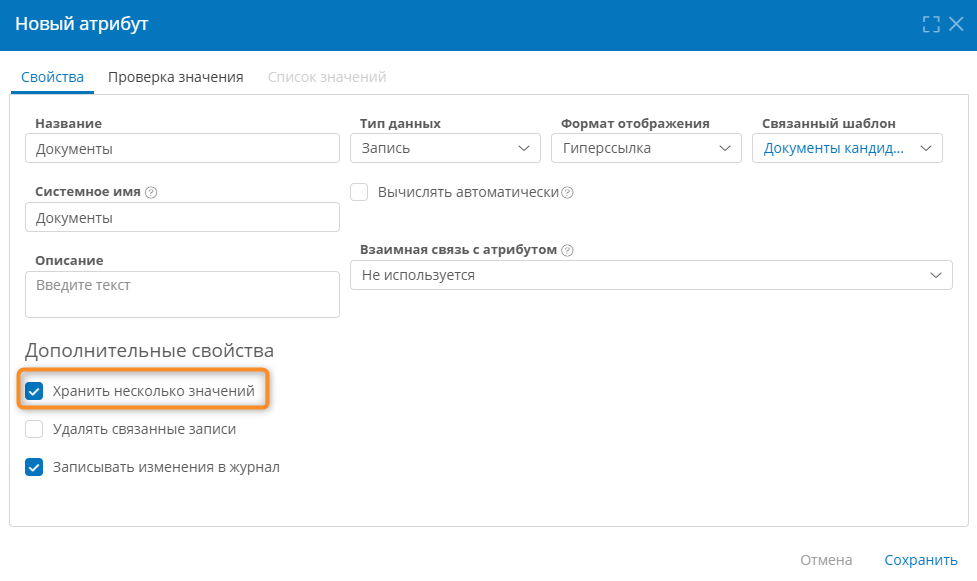
Task: Uncheck Хранить несколько значений checkbox
Action: (x=34, y=391)
